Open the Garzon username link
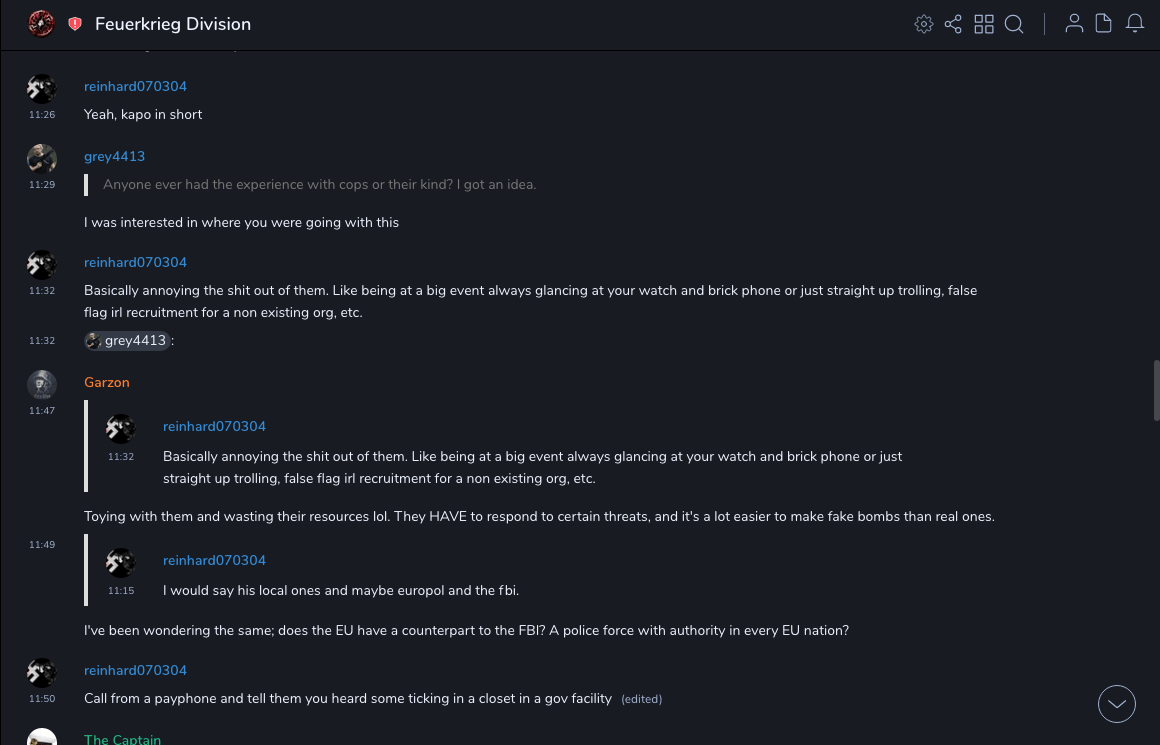Viewport: 1160px width, 745px height. (x=107, y=382)
